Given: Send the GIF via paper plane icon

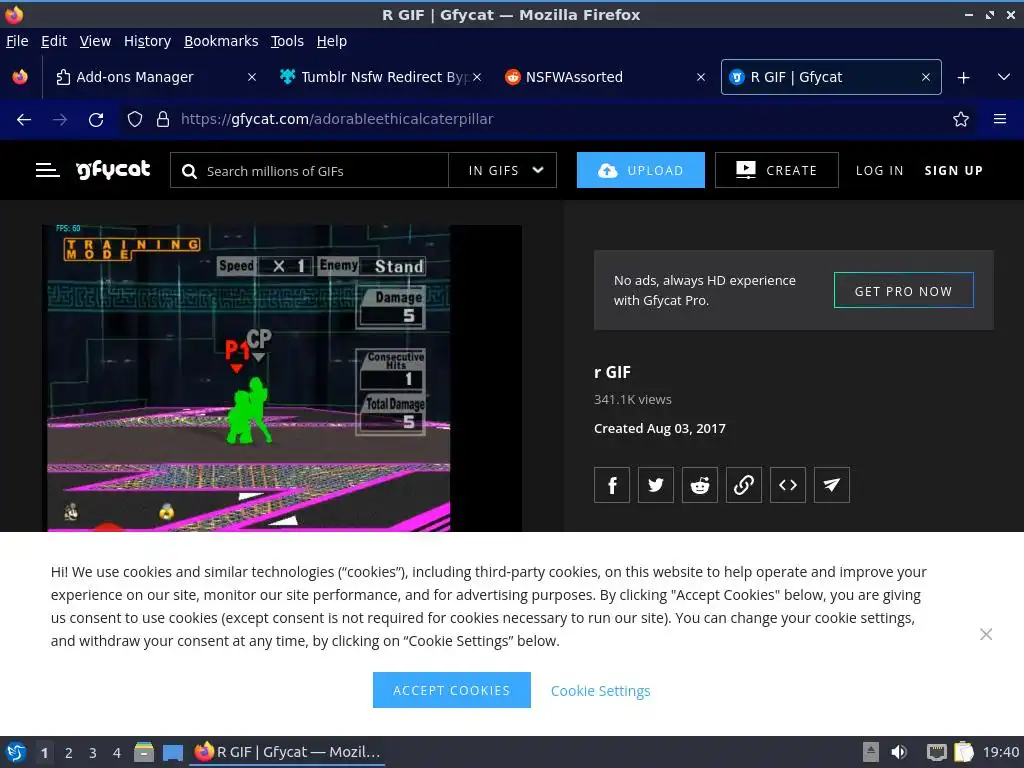Looking at the screenshot, I should [x=832, y=485].
